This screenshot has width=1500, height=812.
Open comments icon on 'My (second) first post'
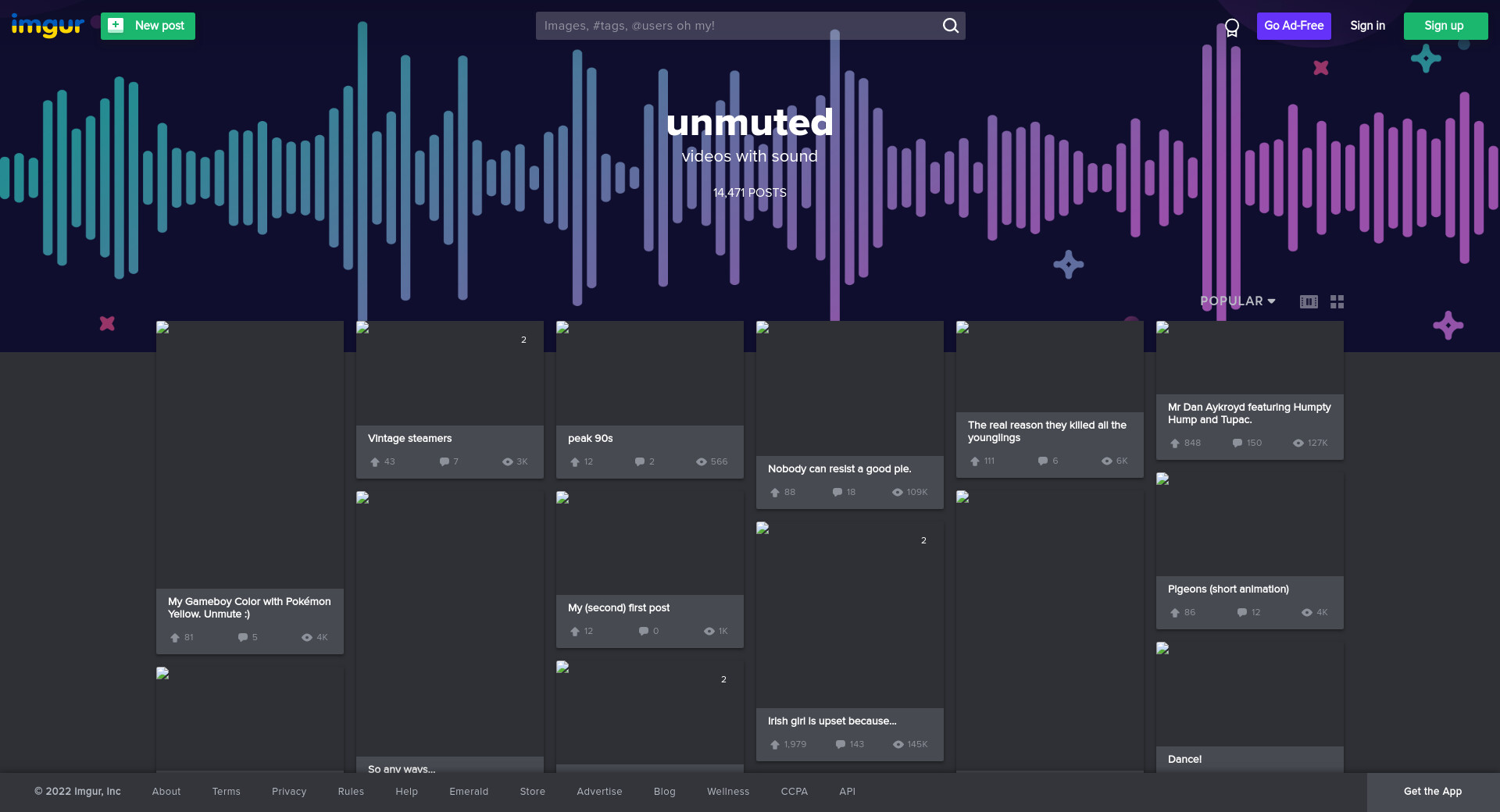tap(644, 631)
